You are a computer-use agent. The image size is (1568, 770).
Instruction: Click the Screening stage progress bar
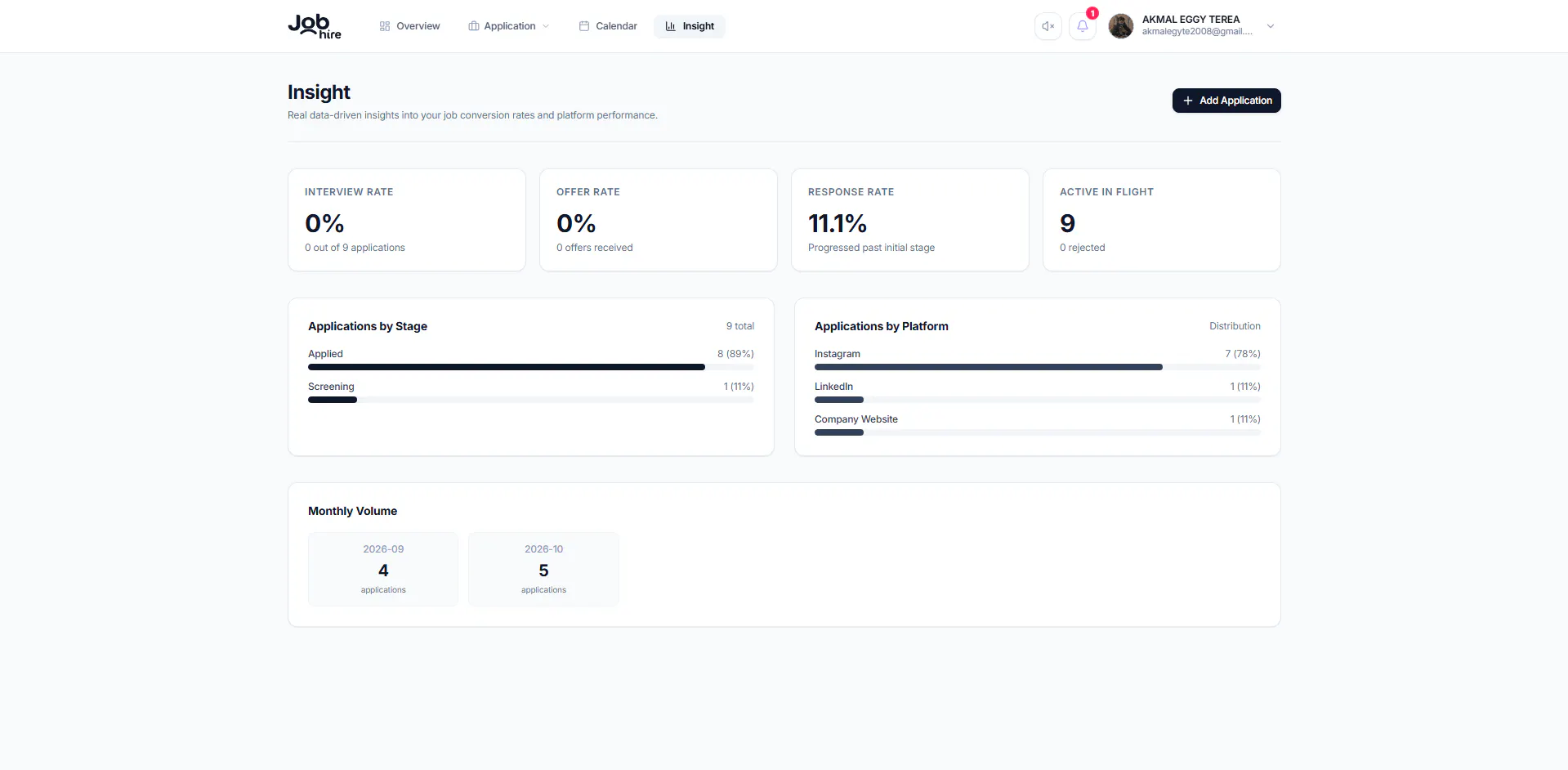[531, 400]
